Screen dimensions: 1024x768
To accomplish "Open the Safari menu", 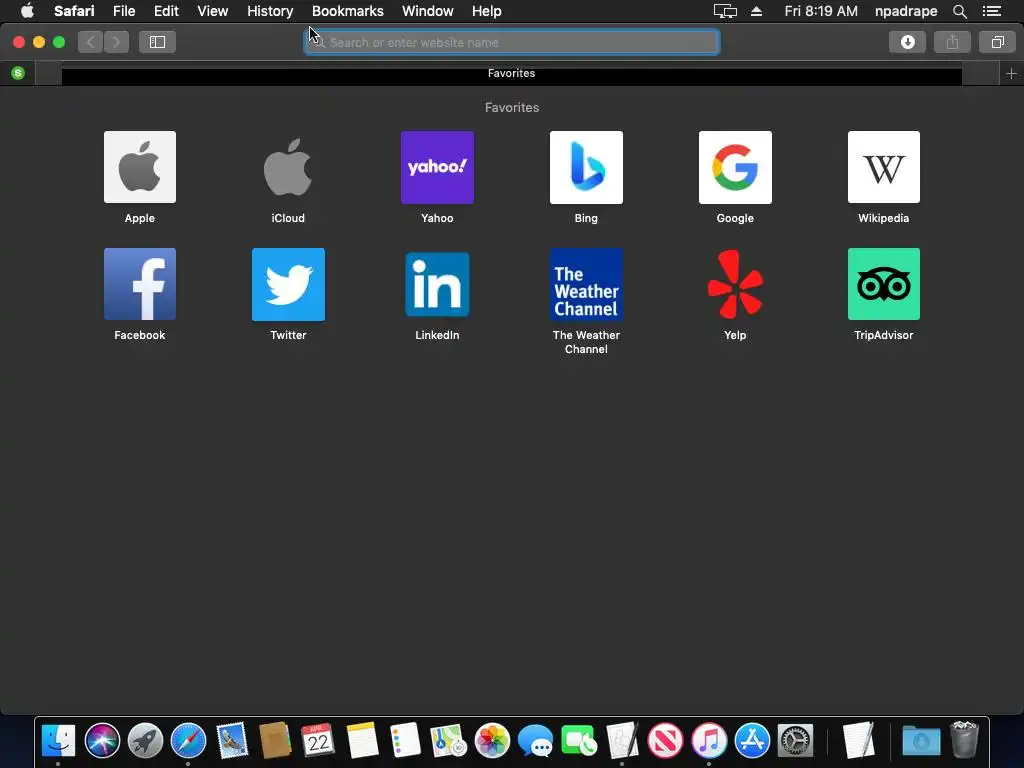I will (74, 11).
